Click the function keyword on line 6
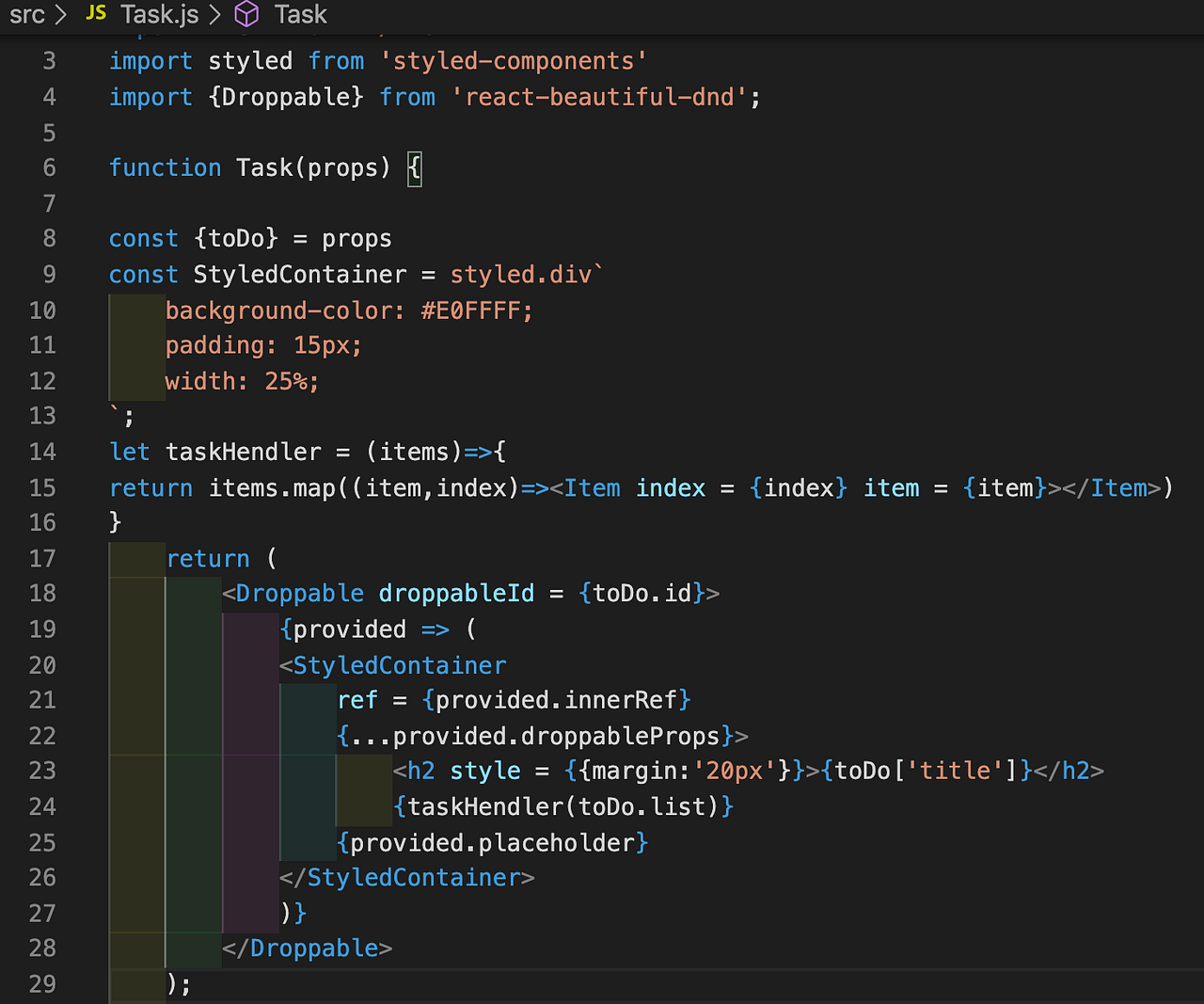1204x1004 pixels. 165,167
